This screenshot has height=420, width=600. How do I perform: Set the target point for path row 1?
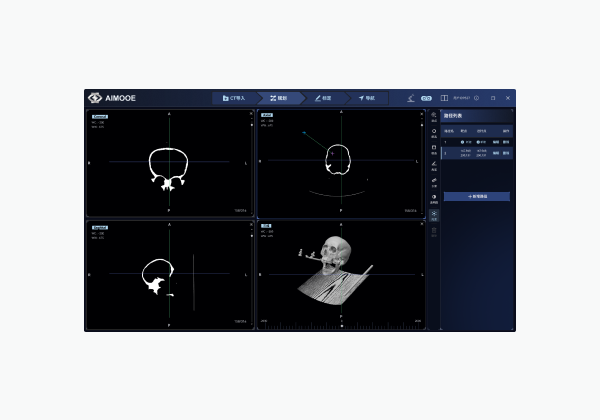[x=466, y=142]
